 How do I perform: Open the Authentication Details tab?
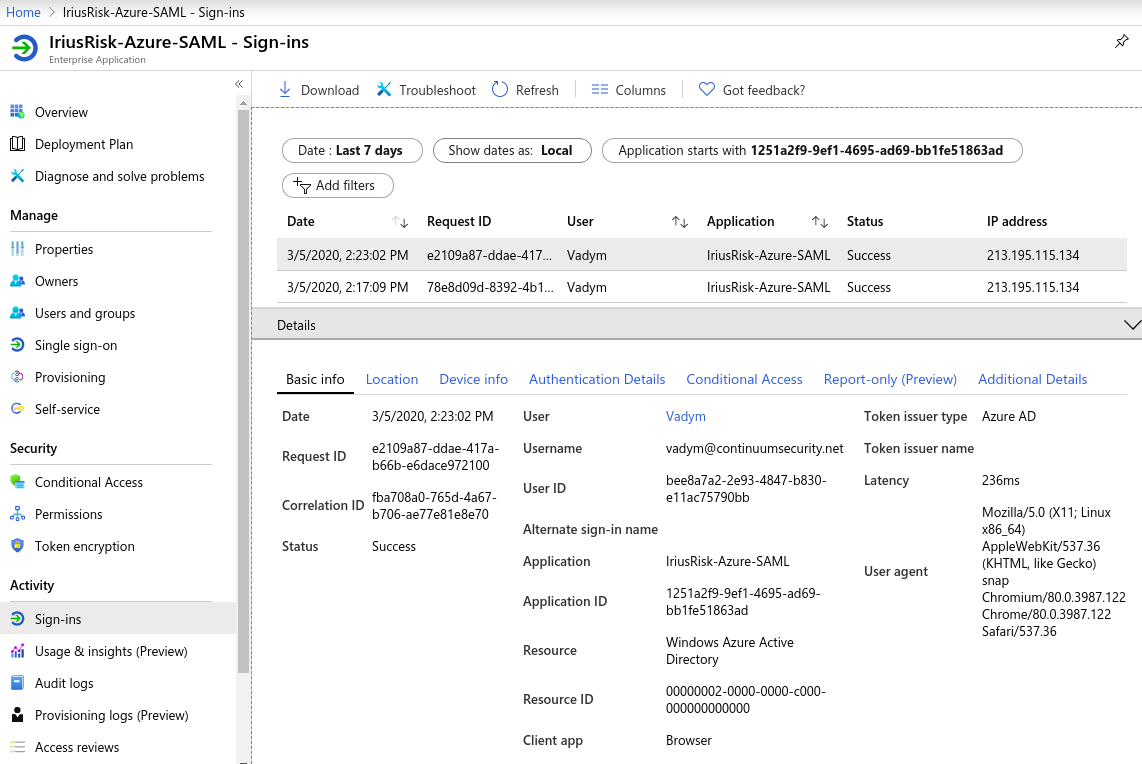coord(596,379)
